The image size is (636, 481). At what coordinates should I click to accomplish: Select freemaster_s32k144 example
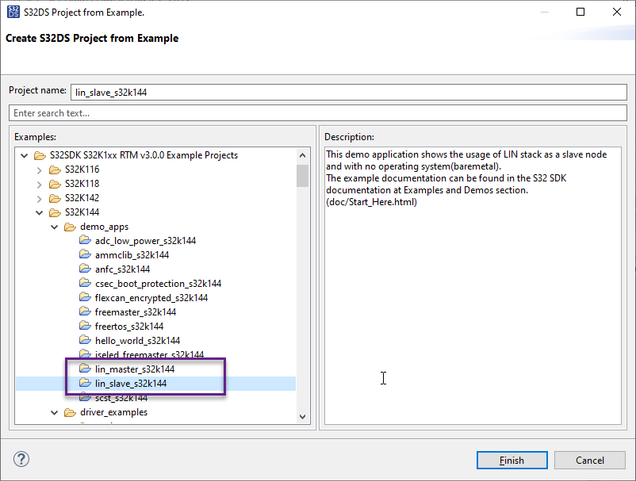pos(135,312)
